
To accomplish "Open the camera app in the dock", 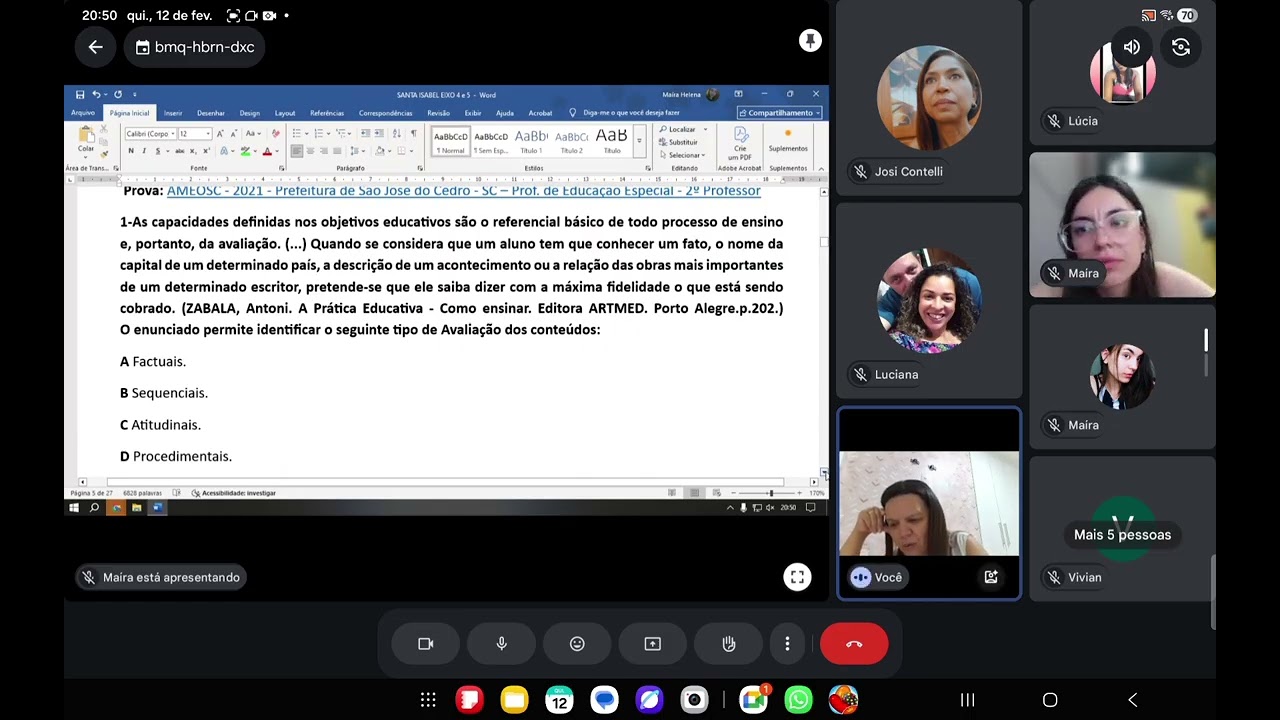I will (694, 700).
